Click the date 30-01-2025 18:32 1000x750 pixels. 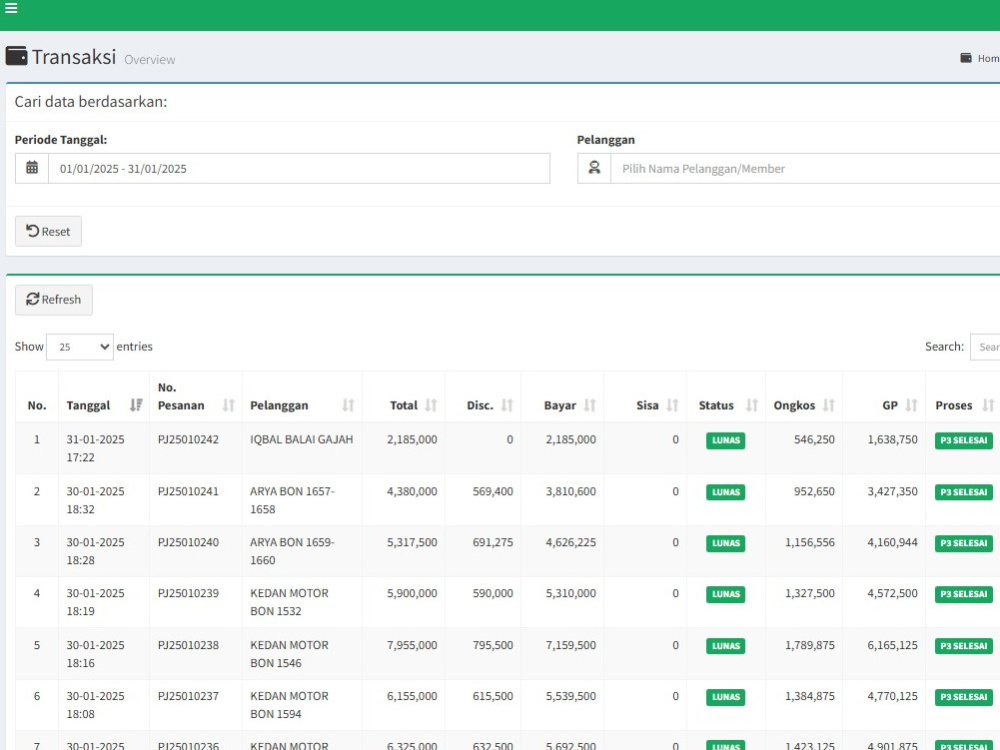pos(96,500)
